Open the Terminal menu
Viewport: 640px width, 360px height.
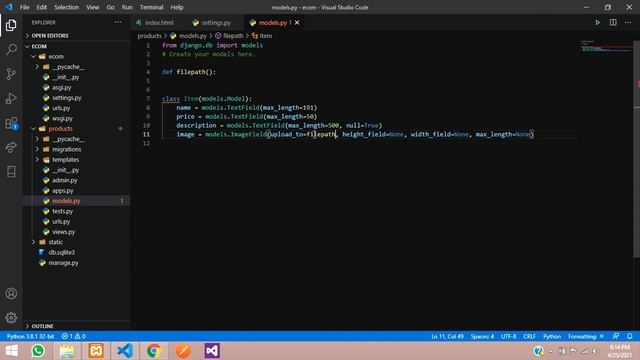pyautogui.click(x=151, y=7)
